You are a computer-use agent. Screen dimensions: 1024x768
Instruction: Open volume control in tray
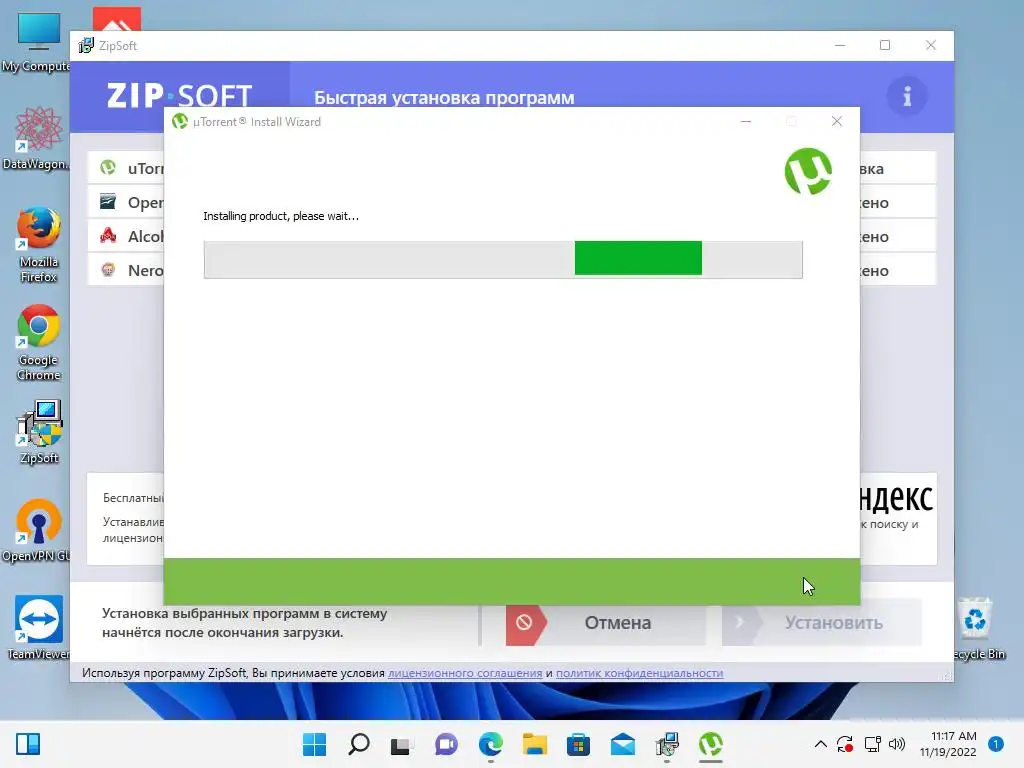click(x=897, y=744)
